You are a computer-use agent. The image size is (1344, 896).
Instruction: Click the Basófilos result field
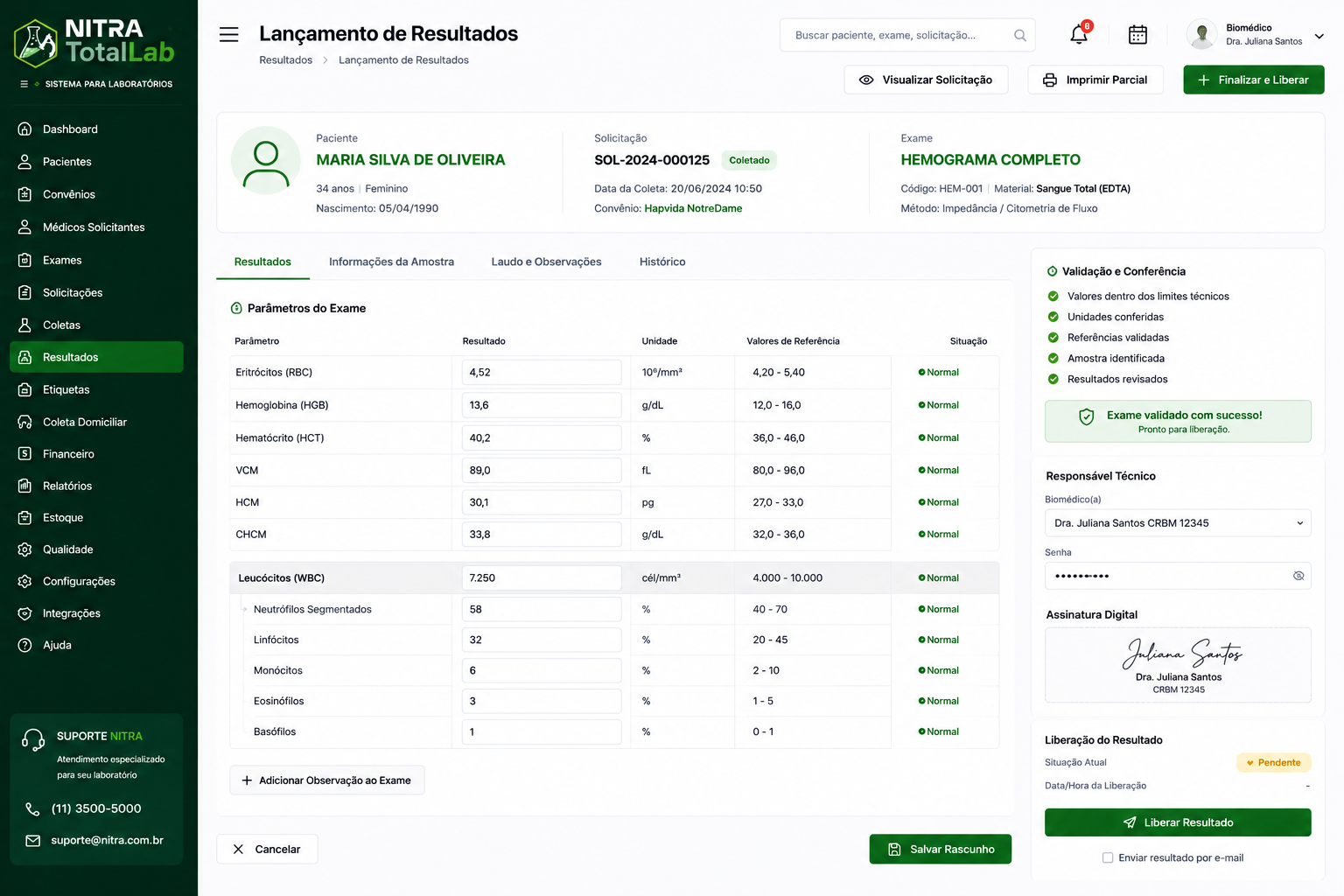542,731
